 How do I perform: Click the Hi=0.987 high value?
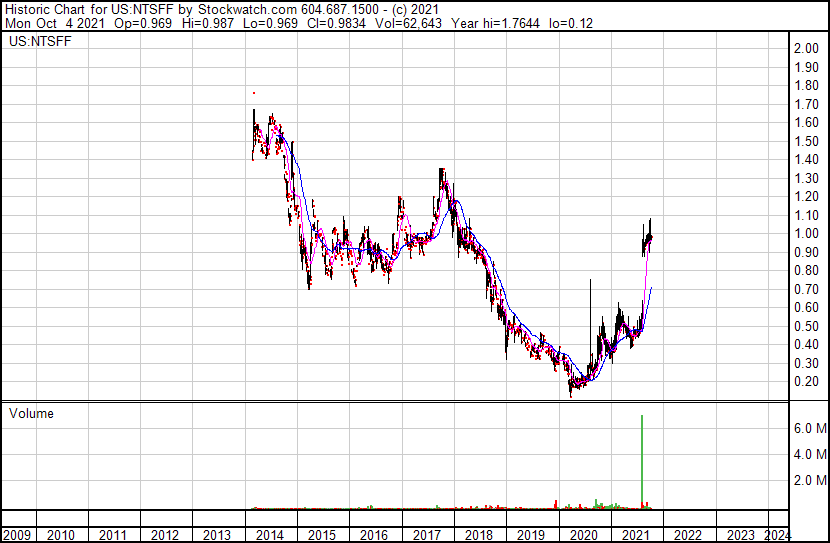click(207, 24)
